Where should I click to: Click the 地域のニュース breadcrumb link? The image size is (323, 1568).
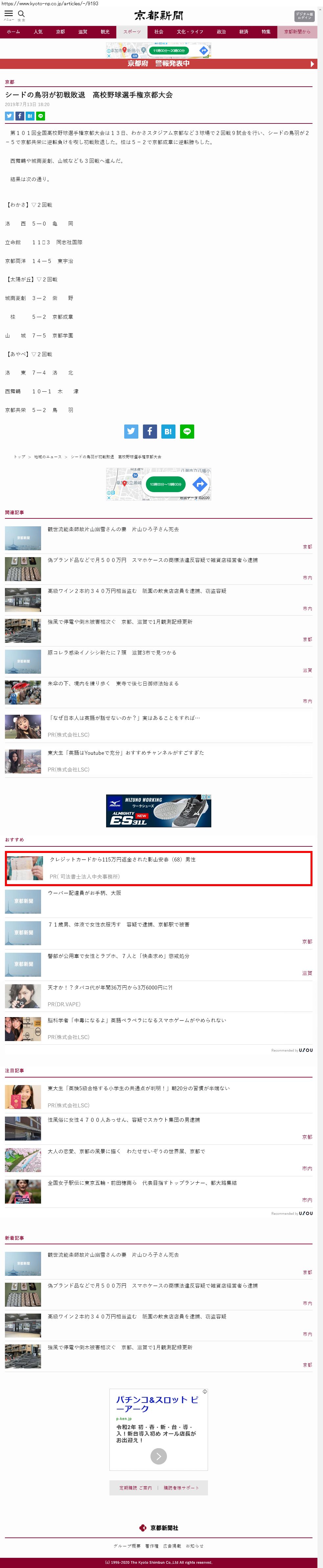point(48,457)
